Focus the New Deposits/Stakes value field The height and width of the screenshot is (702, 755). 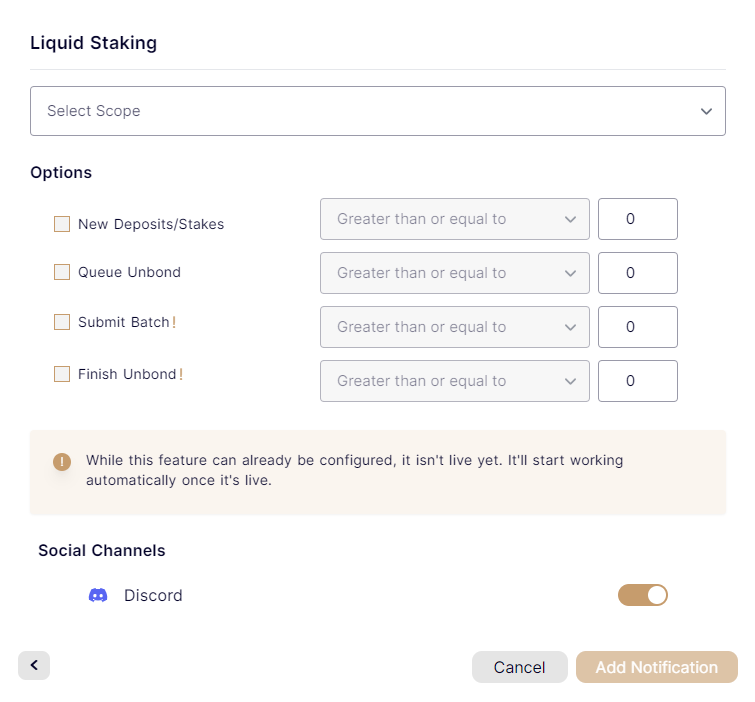[x=637, y=219]
